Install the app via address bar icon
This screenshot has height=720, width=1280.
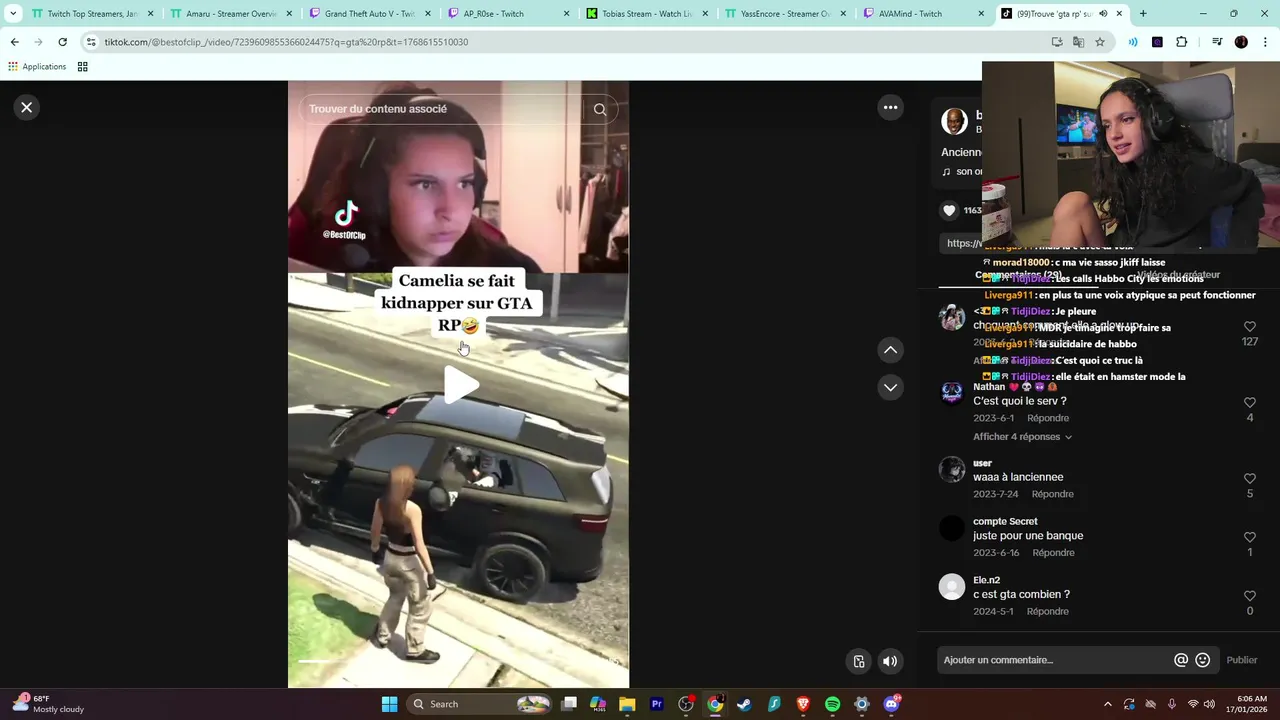click(x=1057, y=42)
